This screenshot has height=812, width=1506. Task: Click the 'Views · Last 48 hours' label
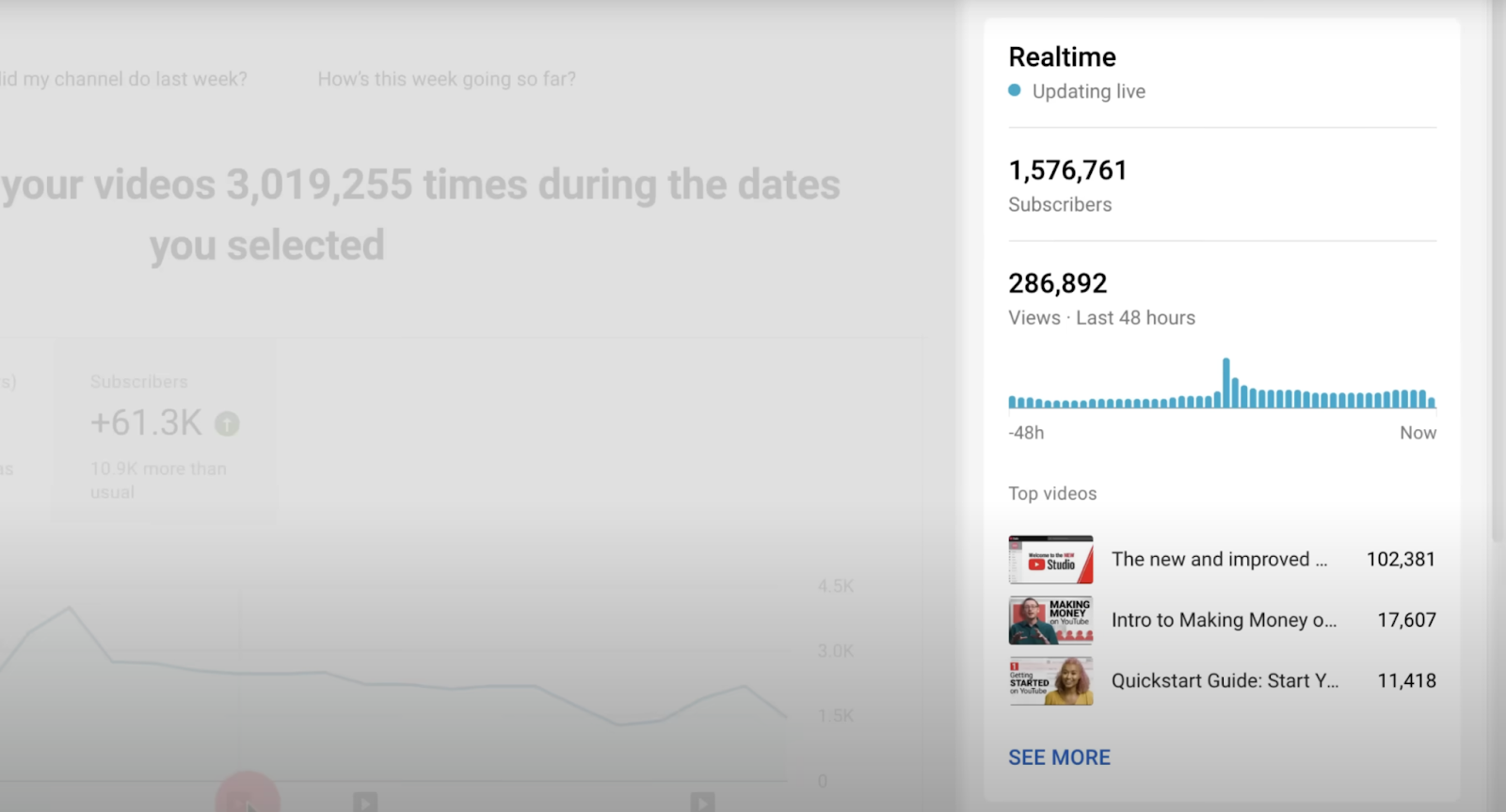coord(1101,318)
